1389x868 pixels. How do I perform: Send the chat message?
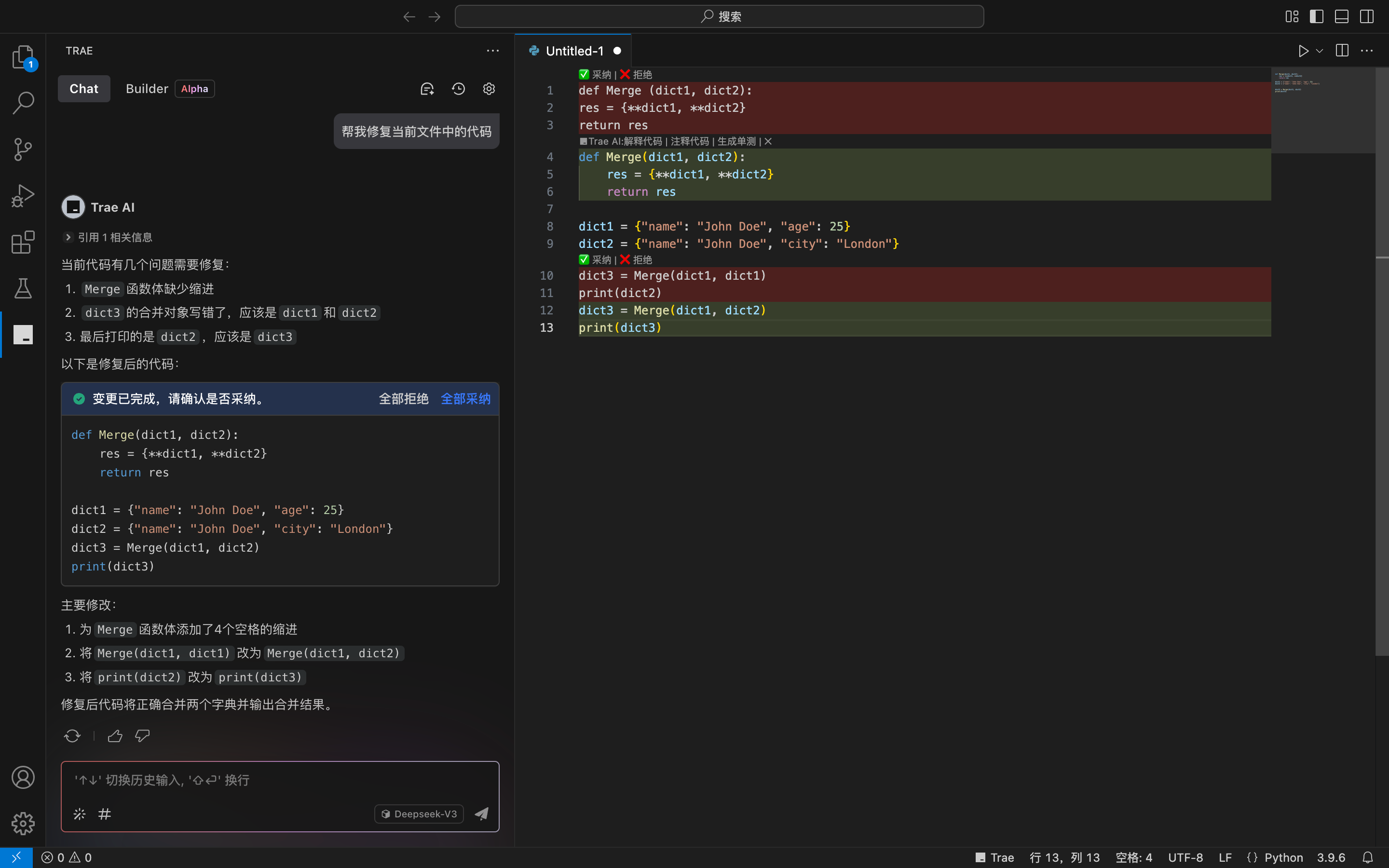pyautogui.click(x=481, y=814)
